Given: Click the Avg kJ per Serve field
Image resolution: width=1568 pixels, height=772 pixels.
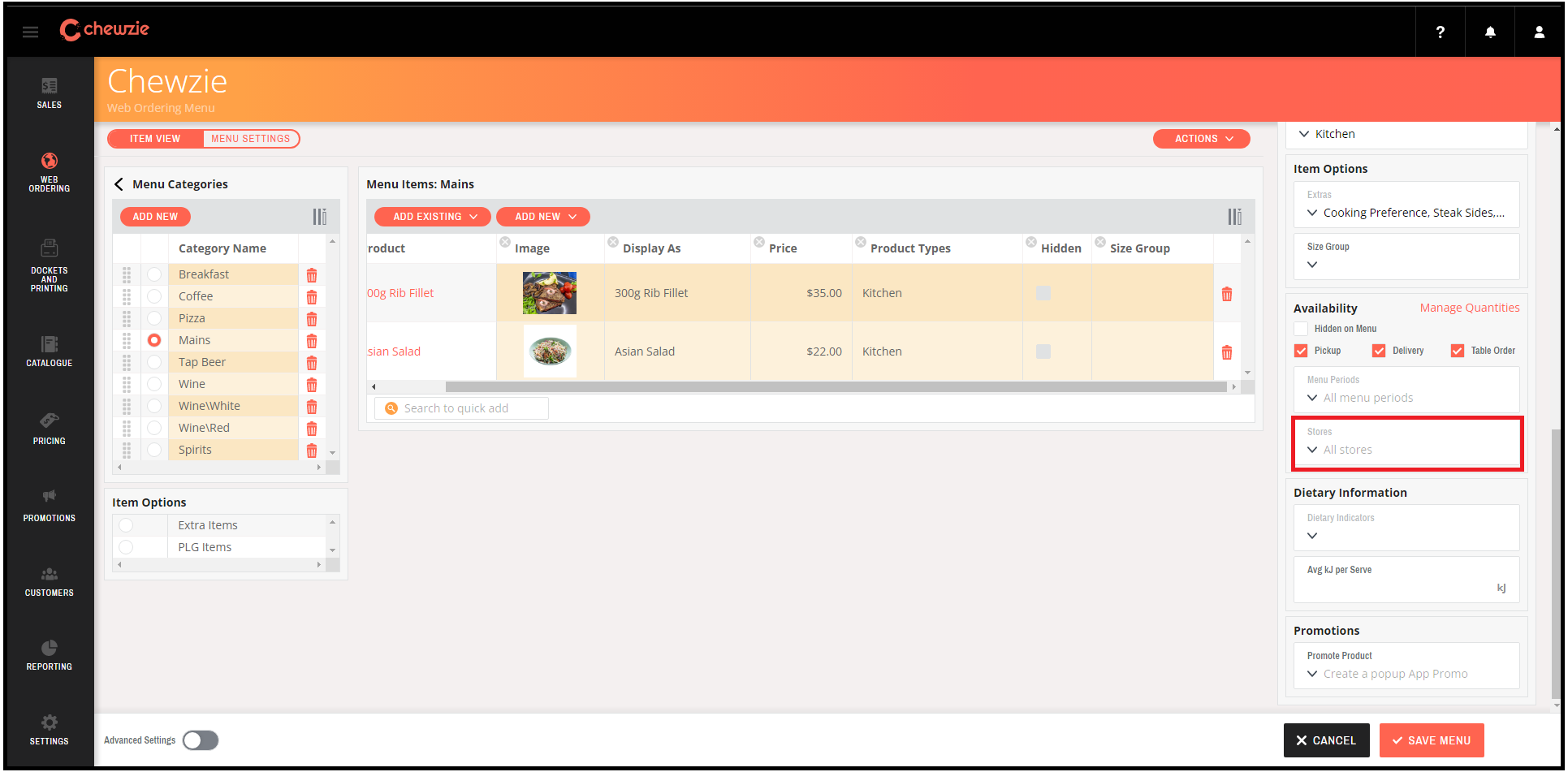Looking at the screenshot, I should (1406, 580).
